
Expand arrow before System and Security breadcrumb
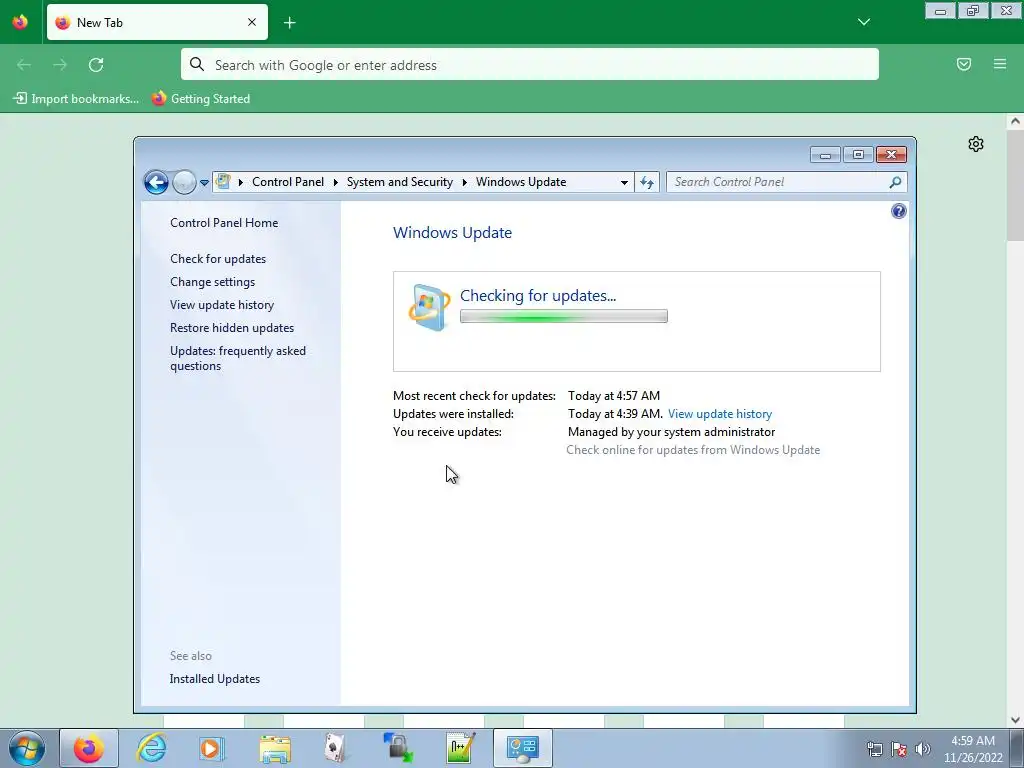336,182
